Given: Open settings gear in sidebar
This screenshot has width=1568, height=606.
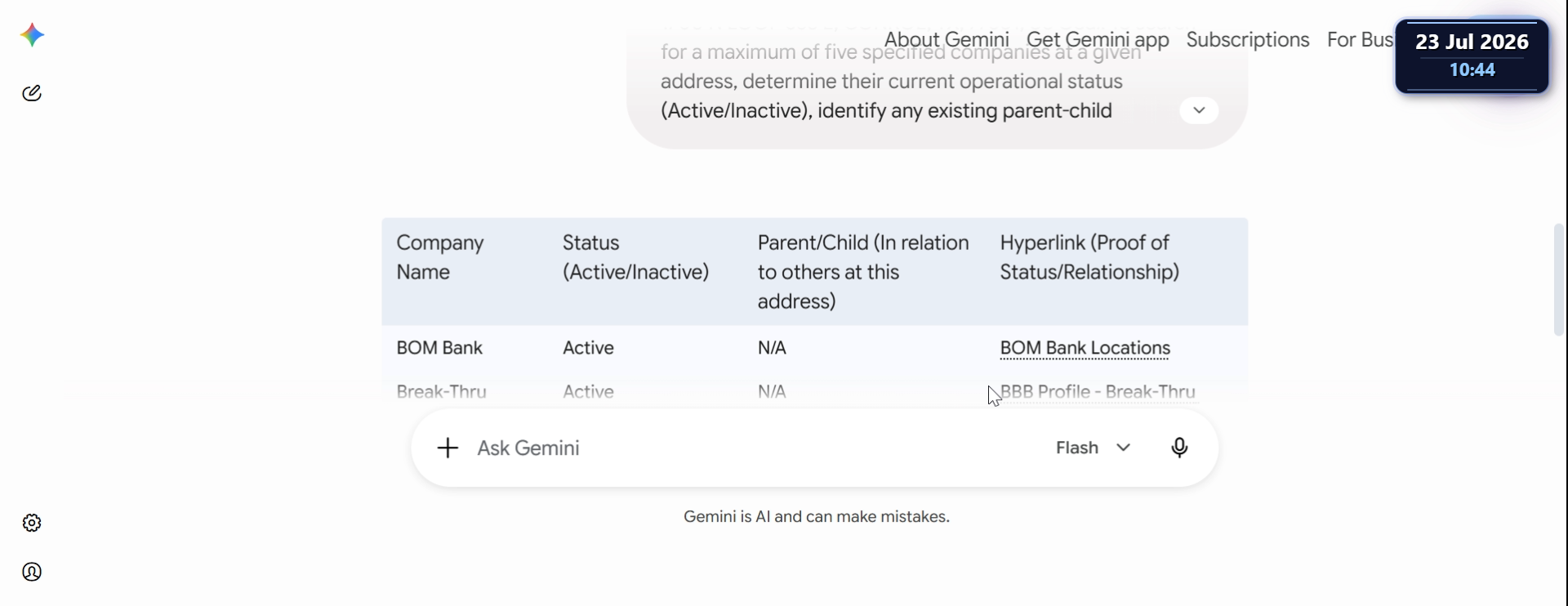Looking at the screenshot, I should tap(32, 523).
